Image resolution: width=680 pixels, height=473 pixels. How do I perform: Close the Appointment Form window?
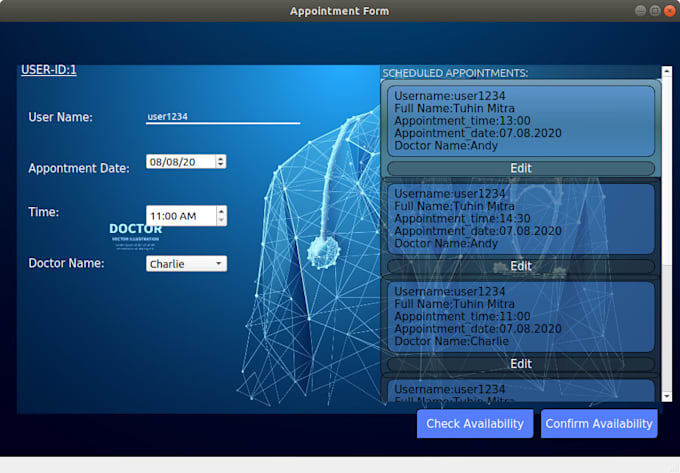670,11
